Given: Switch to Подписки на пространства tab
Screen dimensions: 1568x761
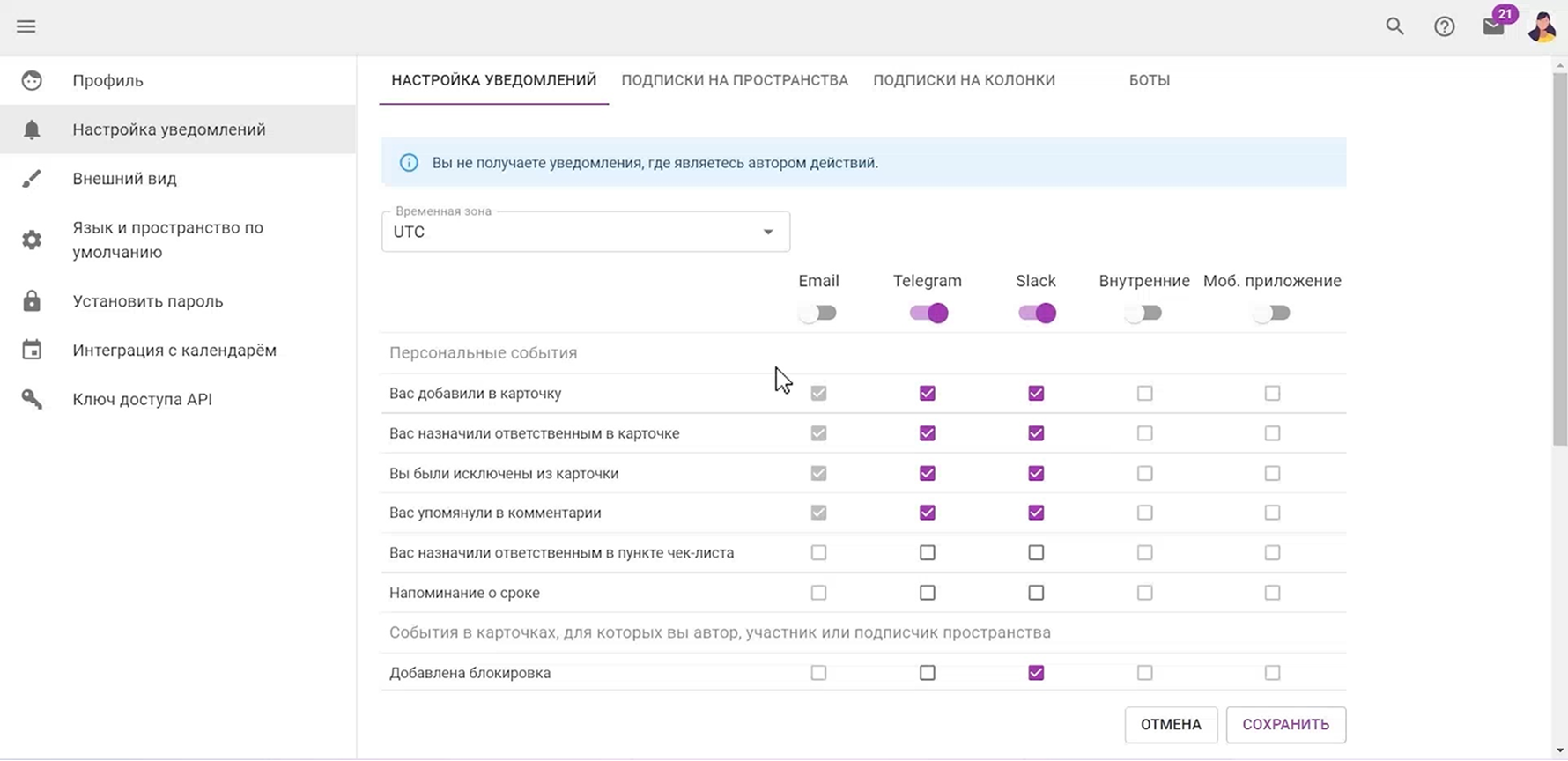Looking at the screenshot, I should coord(735,80).
